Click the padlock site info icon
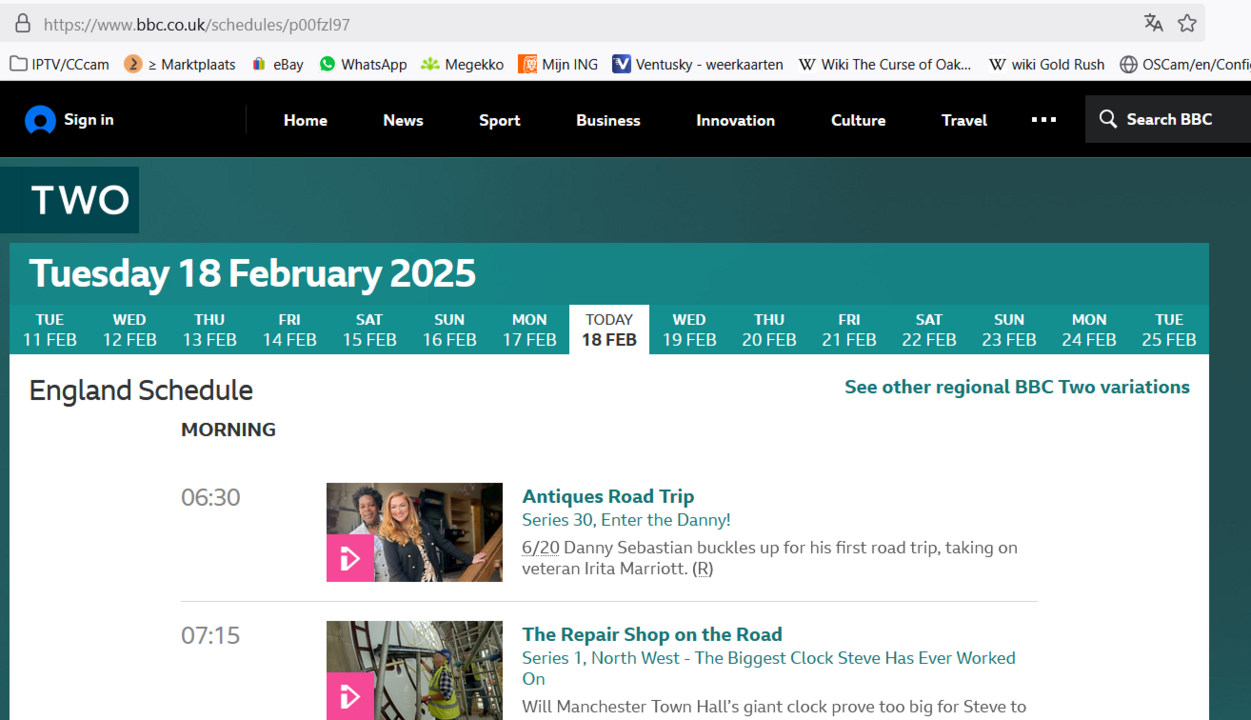The height and width of the screenshot is (720, 1251). [x=22, y=24]
